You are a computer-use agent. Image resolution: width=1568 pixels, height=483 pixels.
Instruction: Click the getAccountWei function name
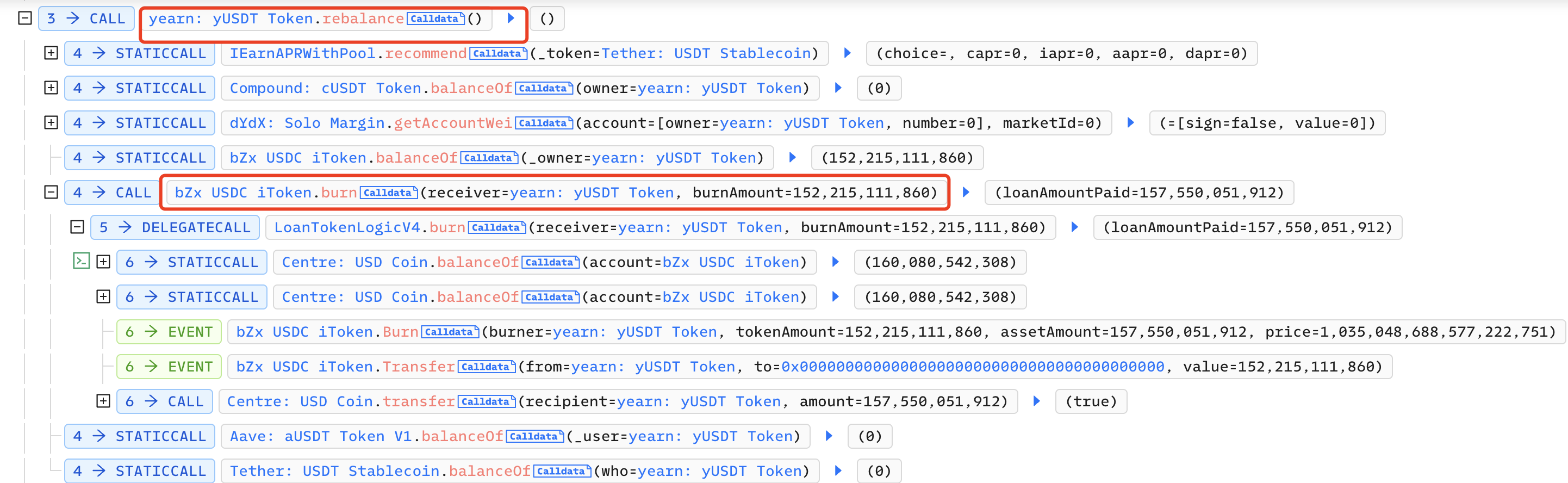coord(453,123)
